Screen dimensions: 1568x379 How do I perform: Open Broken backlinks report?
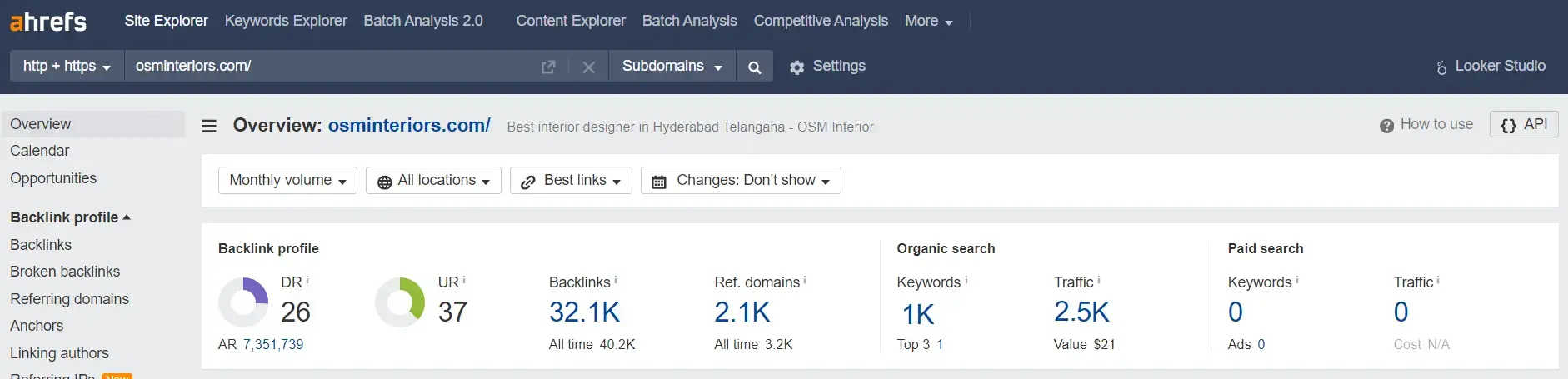(65, 272)
